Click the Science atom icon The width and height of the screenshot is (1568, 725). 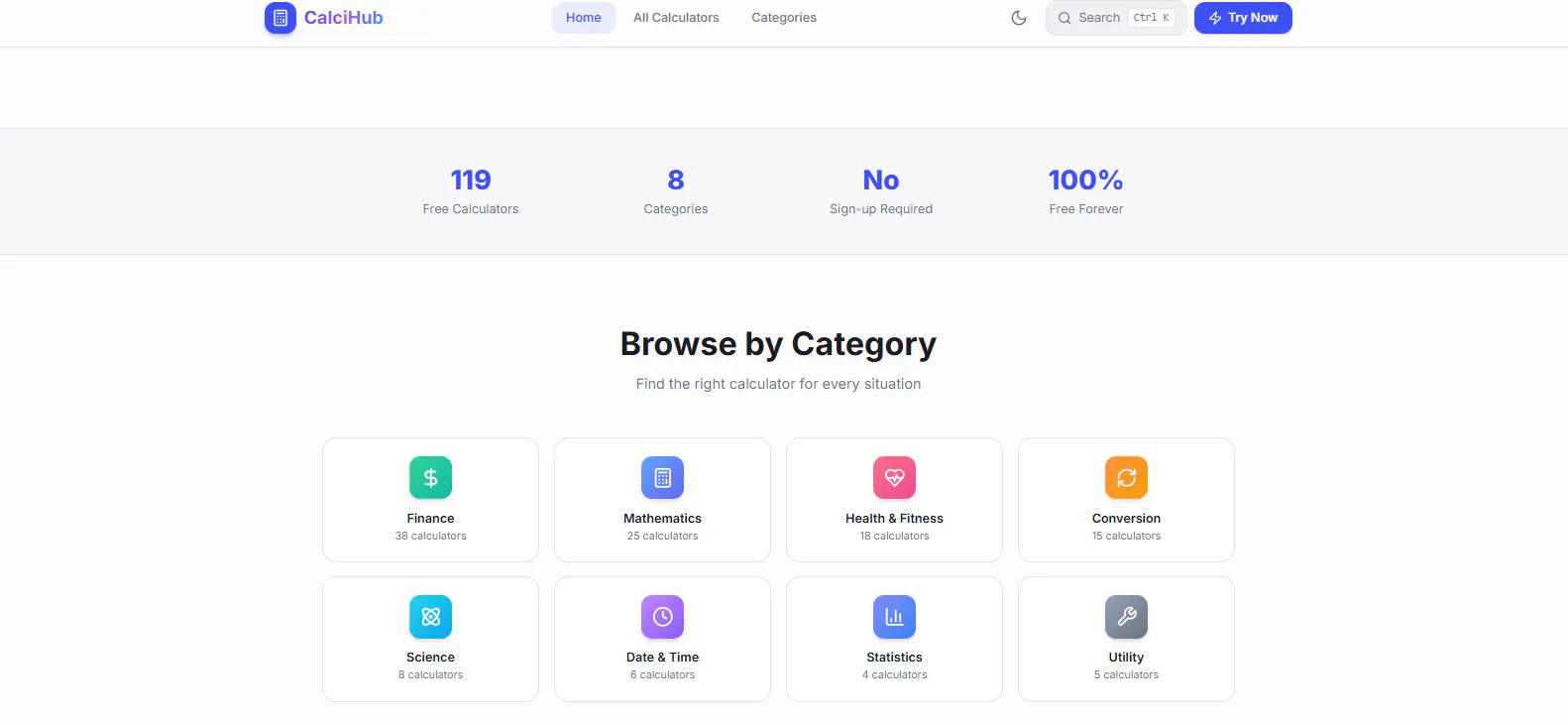(x=430, y=617)
